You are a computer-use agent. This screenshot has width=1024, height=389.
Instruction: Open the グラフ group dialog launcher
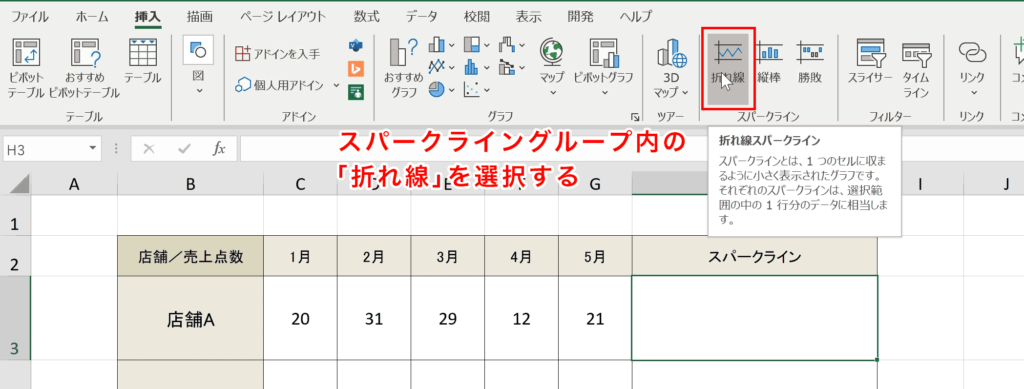(635, 117)
